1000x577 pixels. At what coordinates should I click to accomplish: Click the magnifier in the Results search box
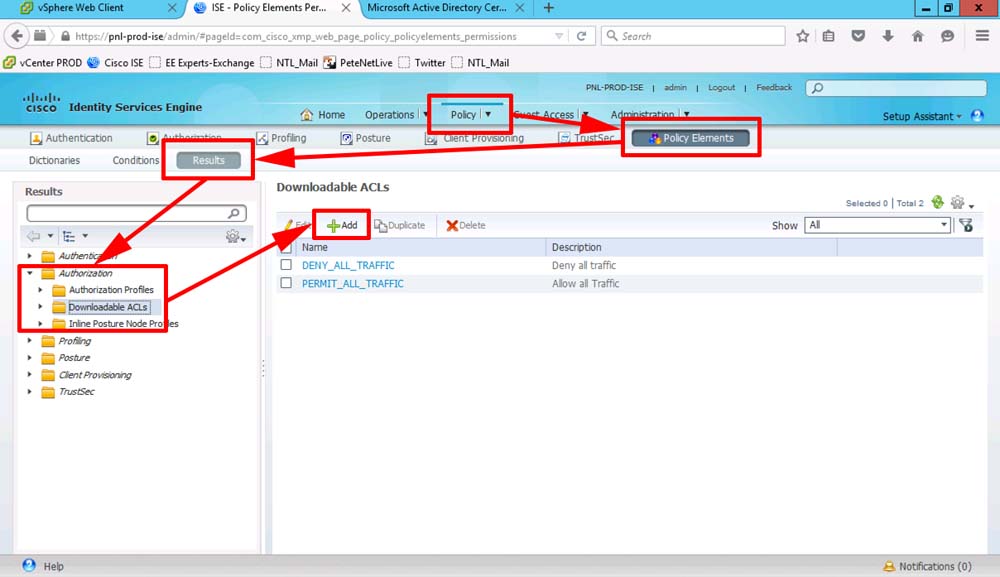click(234, 213)
